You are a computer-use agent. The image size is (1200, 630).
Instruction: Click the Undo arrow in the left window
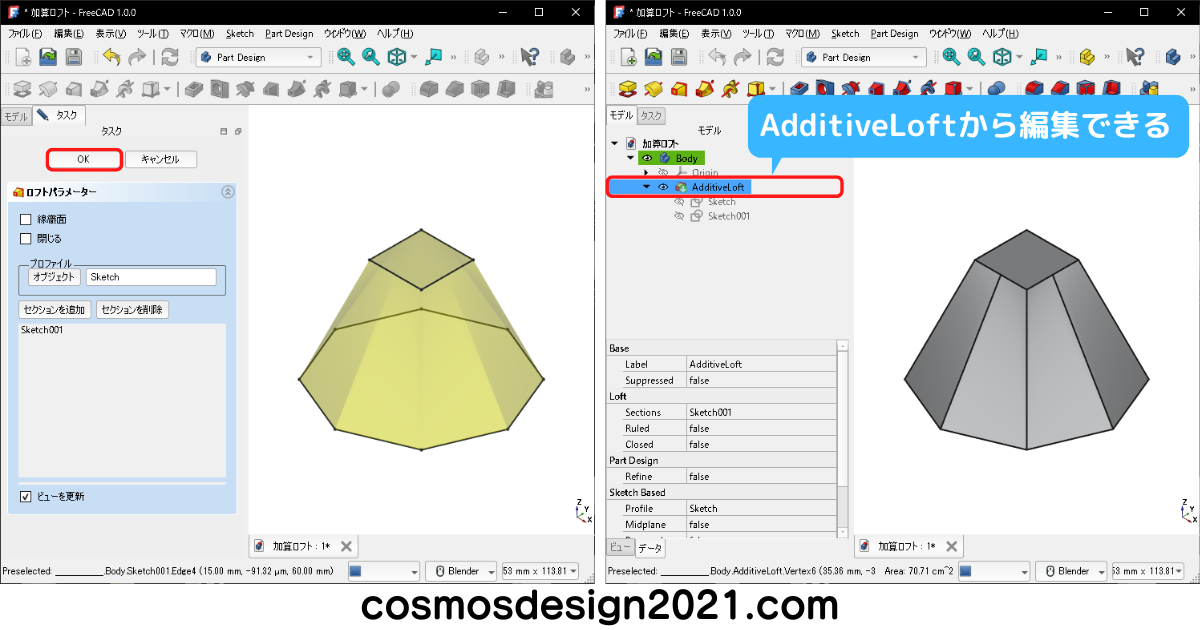tap(111, 57)
